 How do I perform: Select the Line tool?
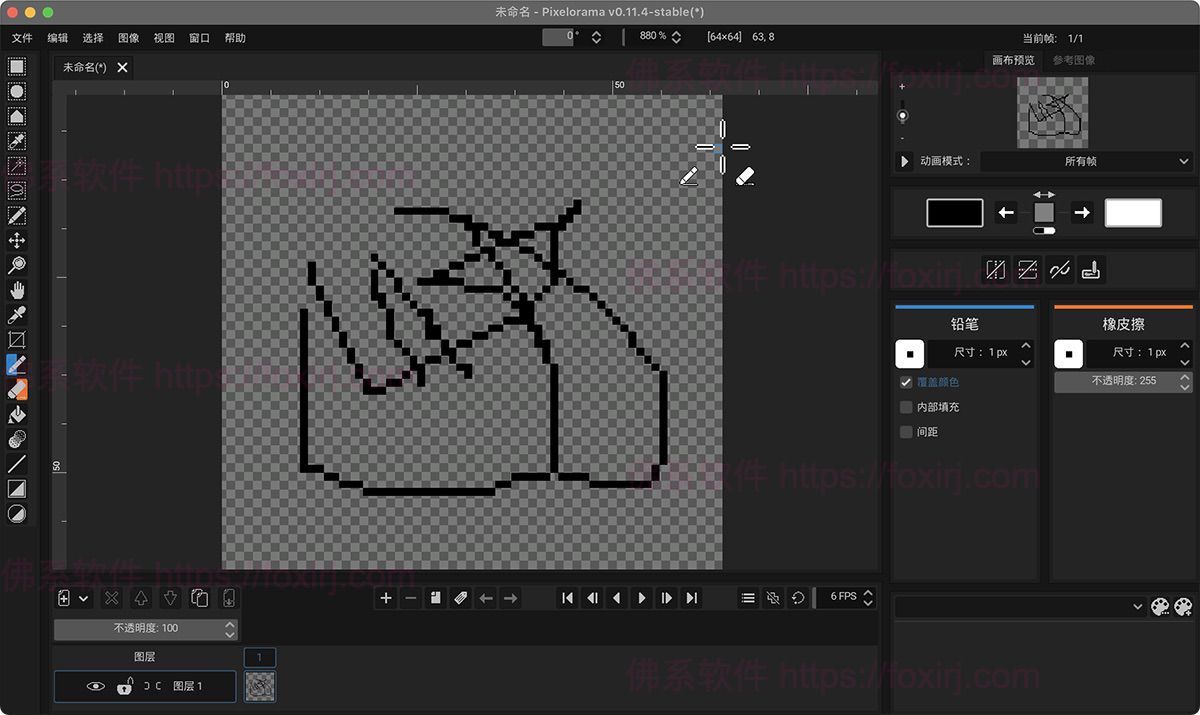[x=17, y=464]
